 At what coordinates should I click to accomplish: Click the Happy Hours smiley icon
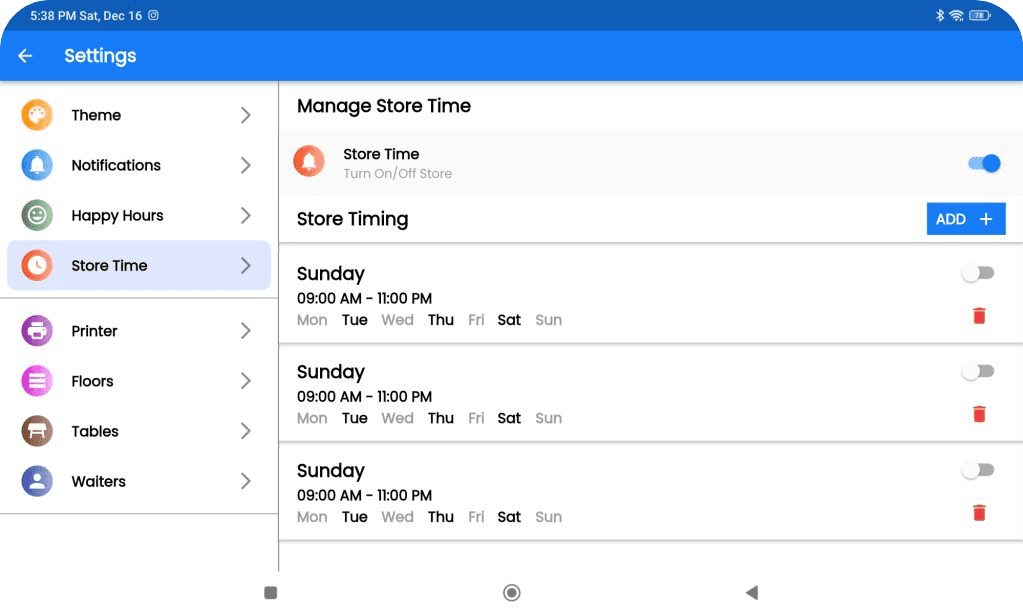(x=37, y=215)
